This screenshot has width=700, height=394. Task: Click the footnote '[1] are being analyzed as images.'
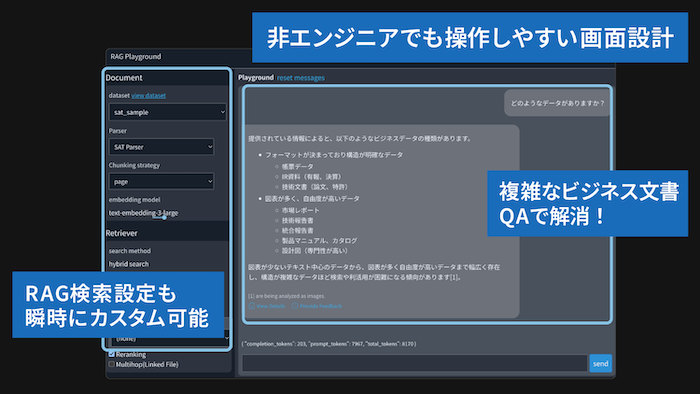[x=287, y=296]
